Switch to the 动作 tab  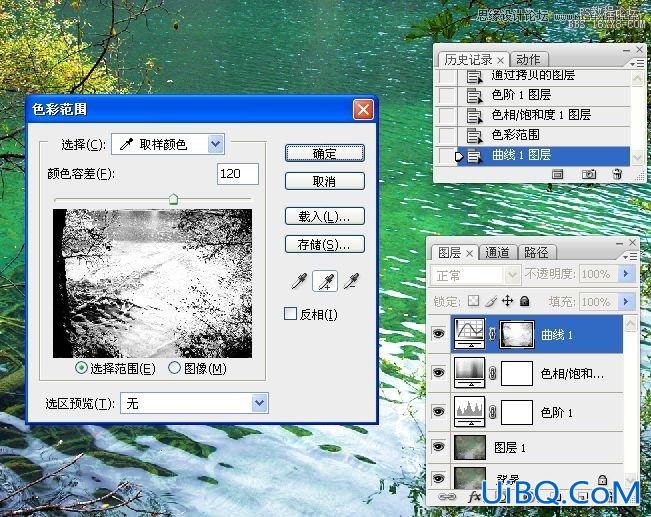coord(529,60)
